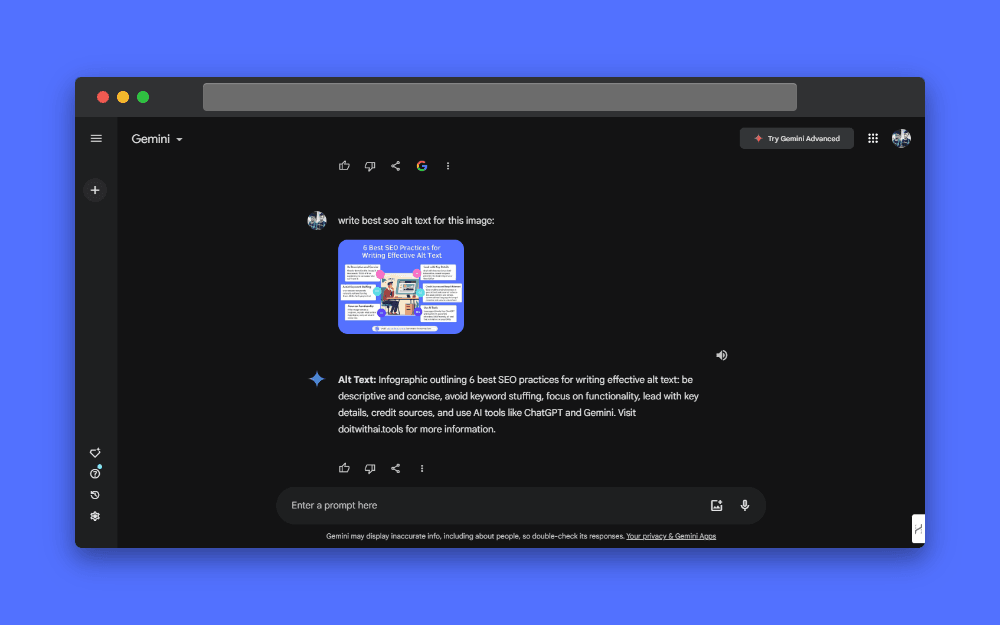Click the 'write best seo alt text' prompt text
The image size is (1000, 625).
(416, 221)
